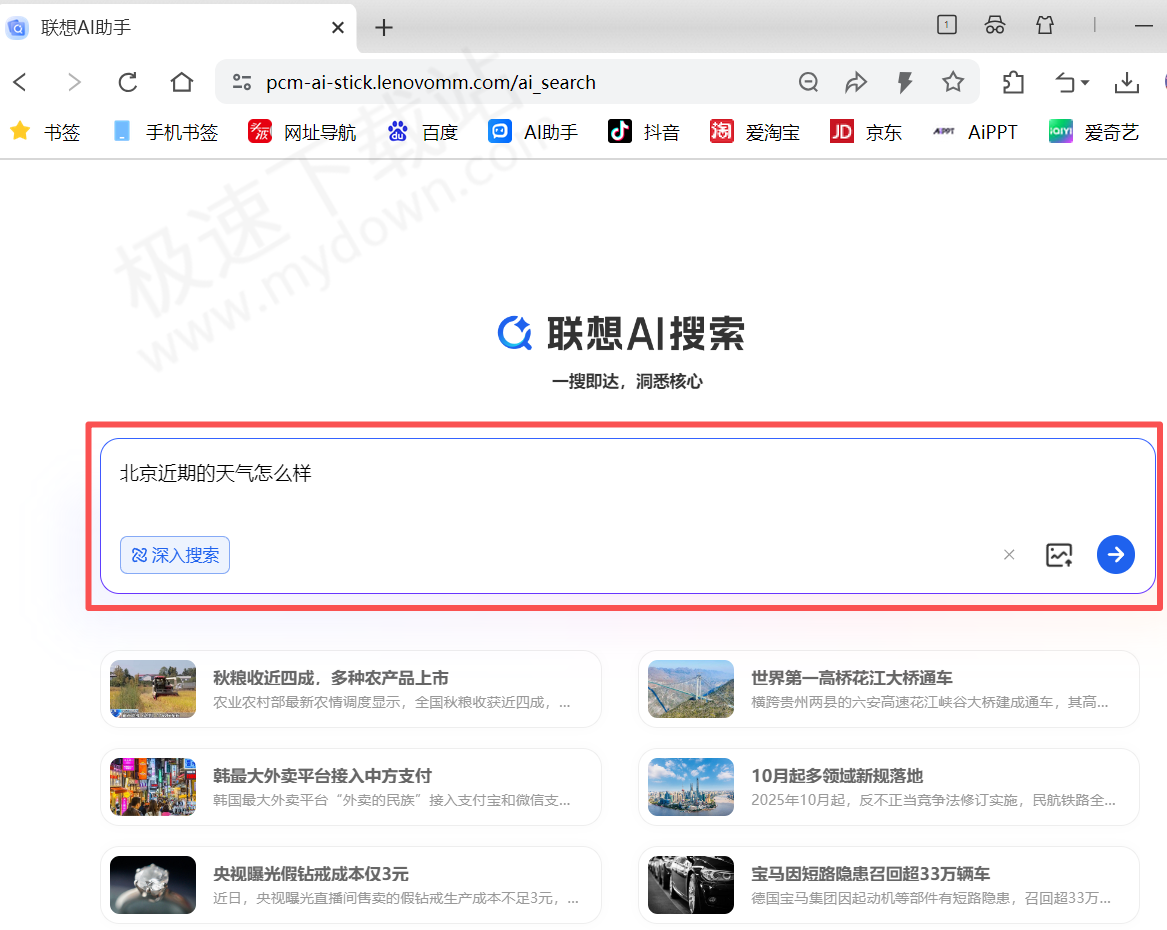Click the image upload icon in the search box

(1059, 554)
